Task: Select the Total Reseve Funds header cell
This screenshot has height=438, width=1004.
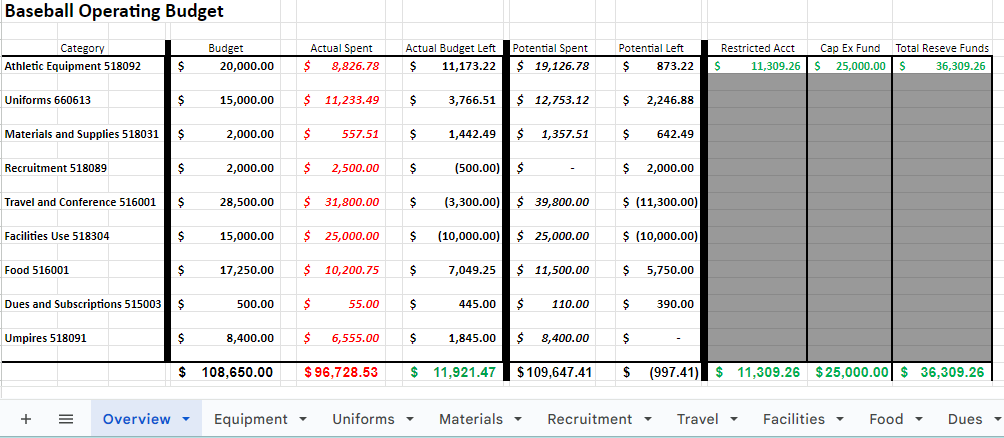Action: [x=942, y=48]
